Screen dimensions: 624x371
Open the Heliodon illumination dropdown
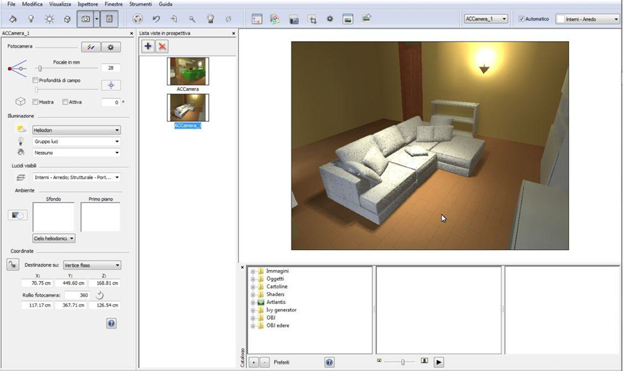click(x=76, y=130)
